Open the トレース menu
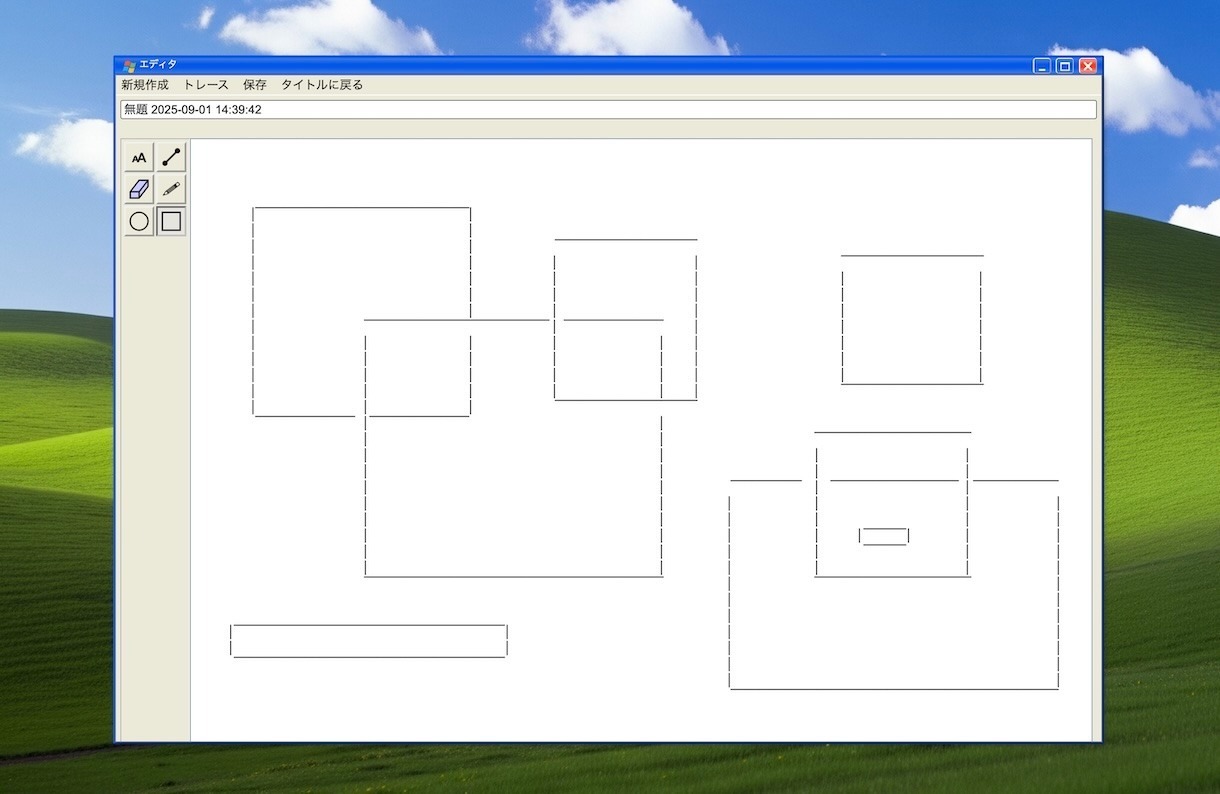 click(206, 85)
